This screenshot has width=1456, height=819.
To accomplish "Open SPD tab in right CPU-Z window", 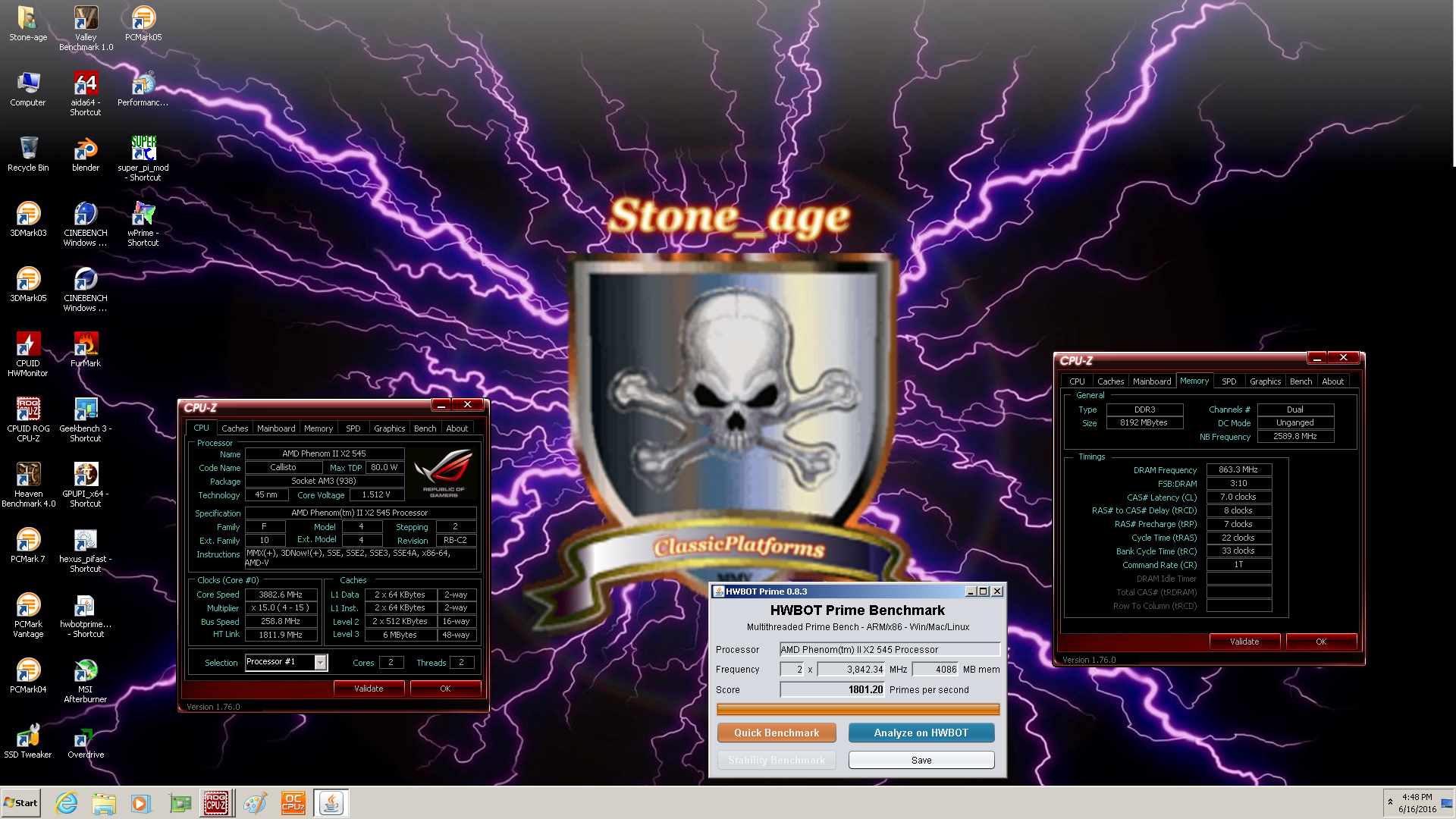I will (1228, 381).
